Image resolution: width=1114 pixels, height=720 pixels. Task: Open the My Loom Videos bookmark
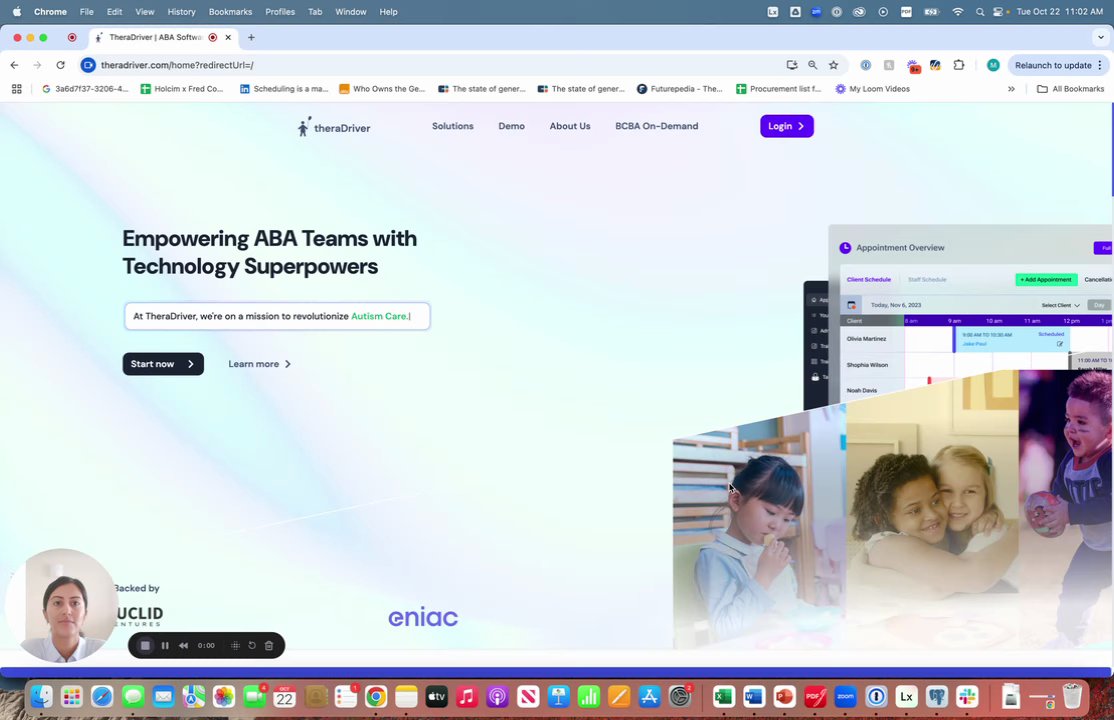tap(872, 89)
